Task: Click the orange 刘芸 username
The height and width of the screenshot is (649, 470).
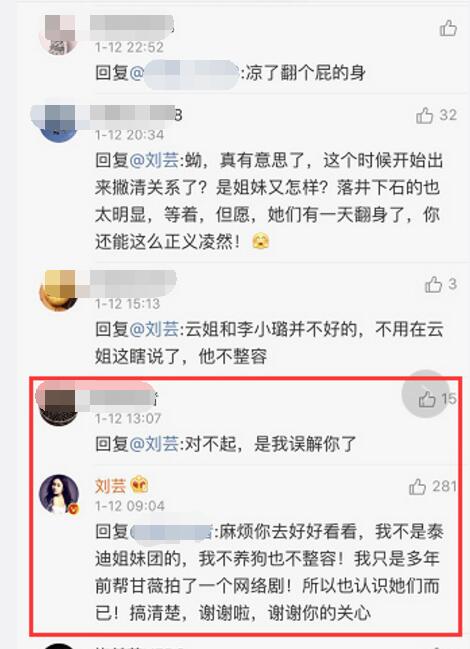Action: click(x=110, y=486)
